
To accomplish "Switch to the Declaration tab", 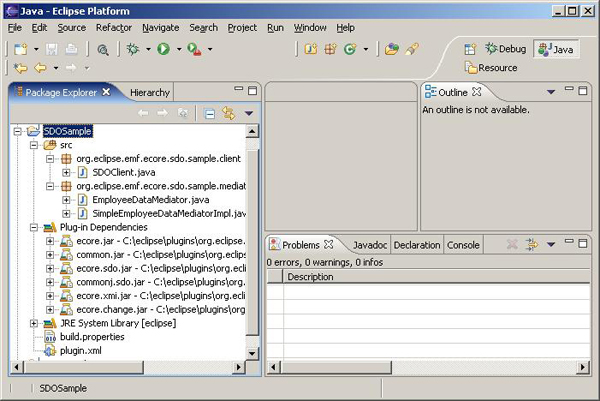I will point(417,245).
